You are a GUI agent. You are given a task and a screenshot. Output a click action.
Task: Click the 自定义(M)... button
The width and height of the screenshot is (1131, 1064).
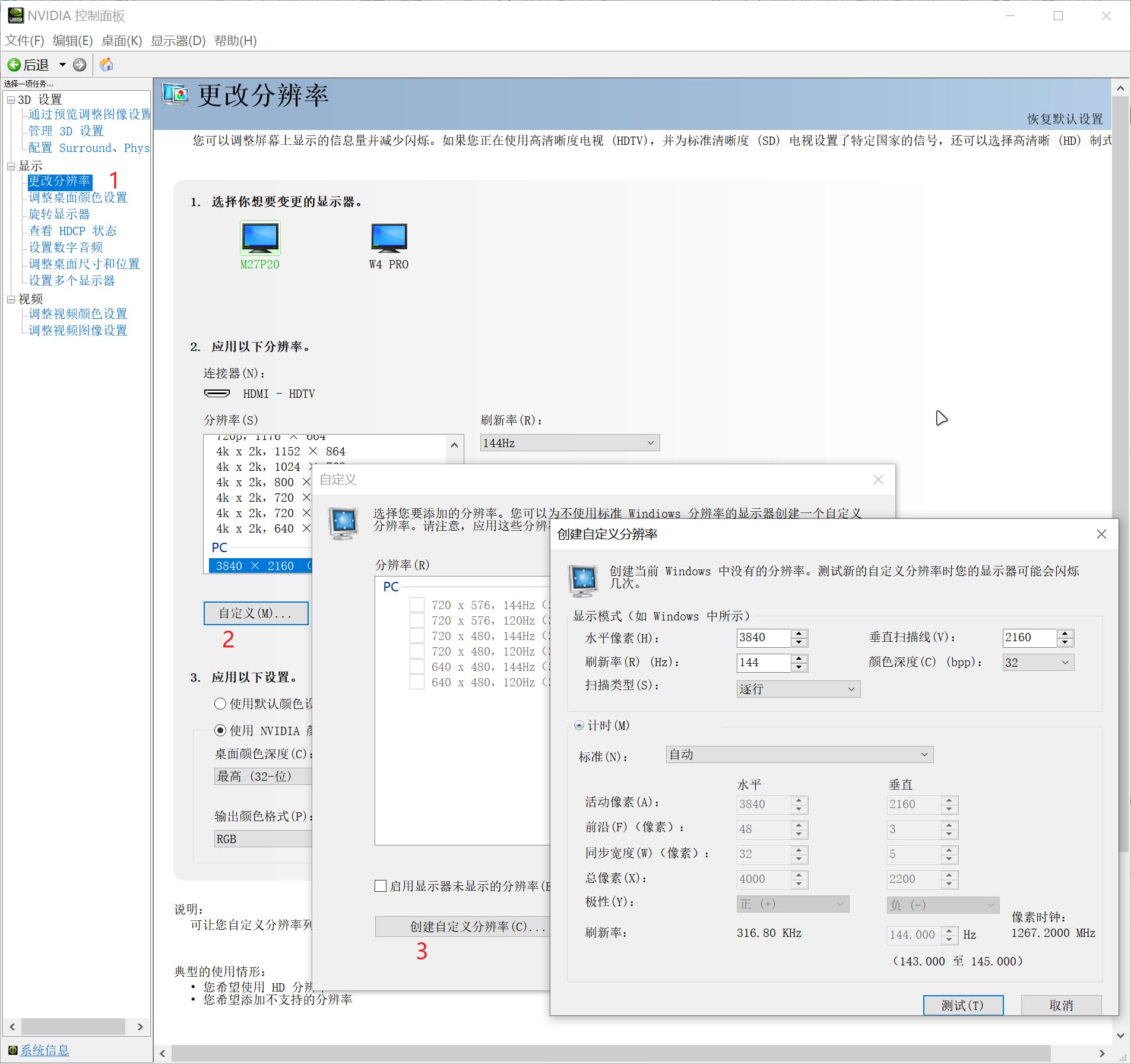click(255, 613)
